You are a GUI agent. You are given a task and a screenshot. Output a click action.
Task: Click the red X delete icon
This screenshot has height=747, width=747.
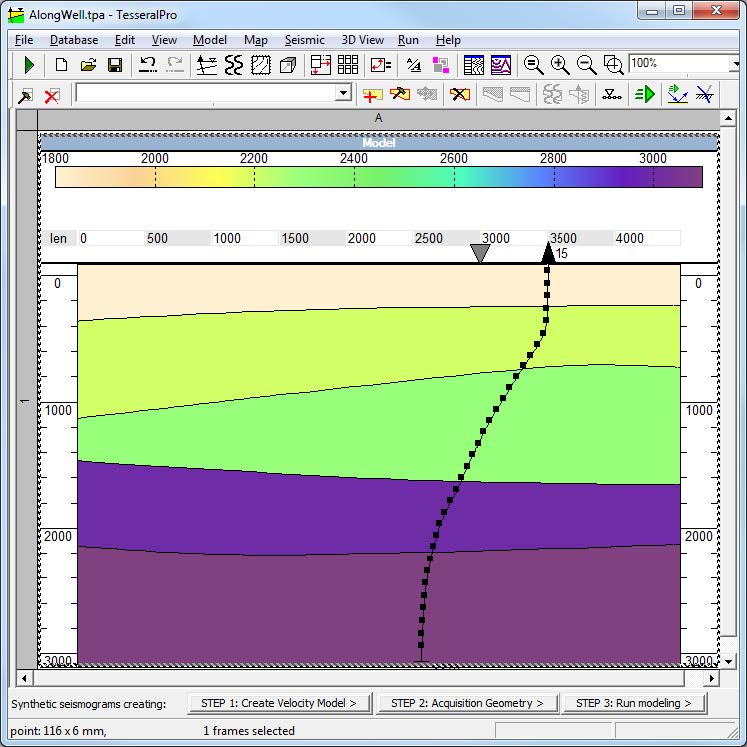click(52, 94)
